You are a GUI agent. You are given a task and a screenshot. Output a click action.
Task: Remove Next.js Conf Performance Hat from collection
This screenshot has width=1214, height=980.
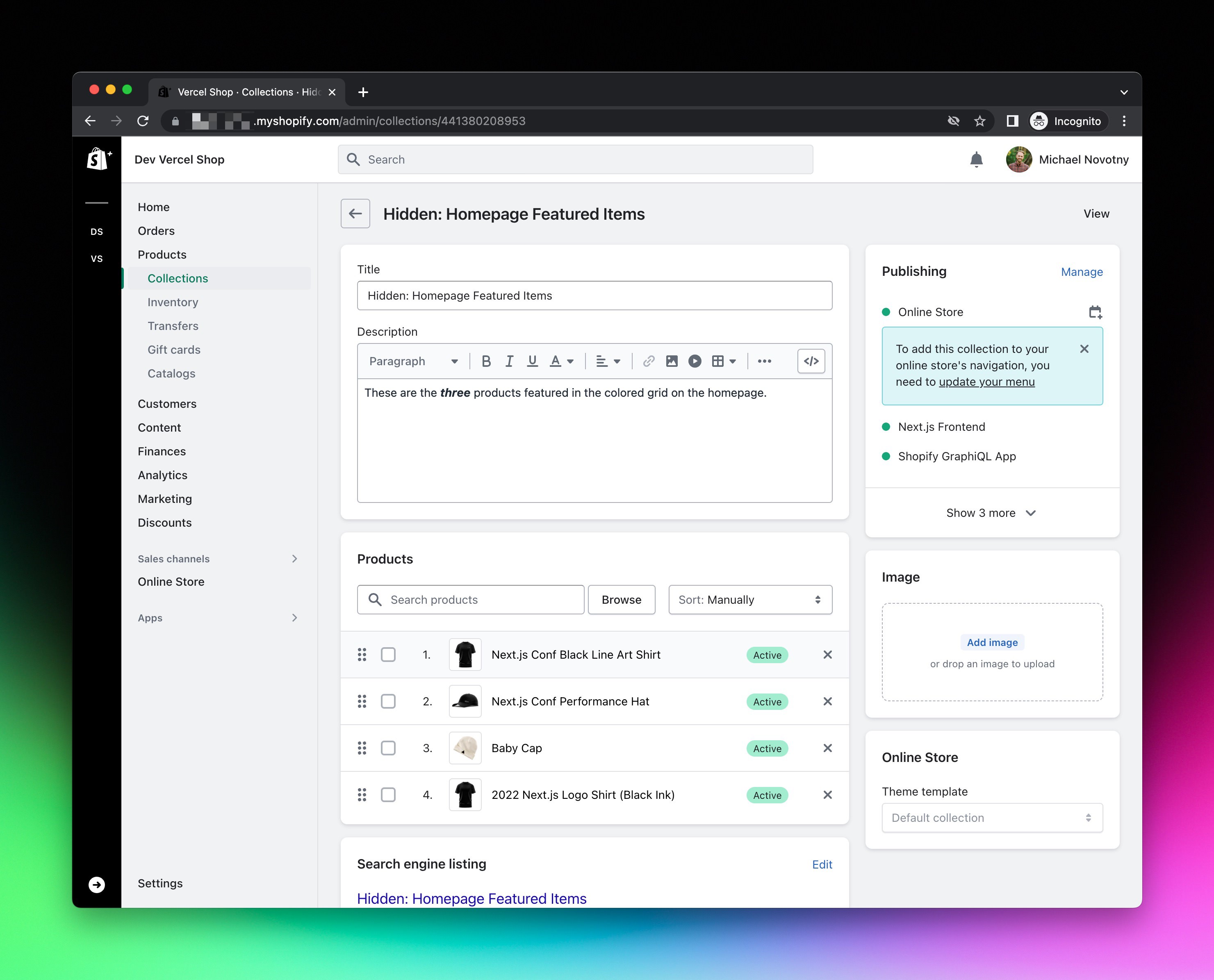[x=828, y=702]
